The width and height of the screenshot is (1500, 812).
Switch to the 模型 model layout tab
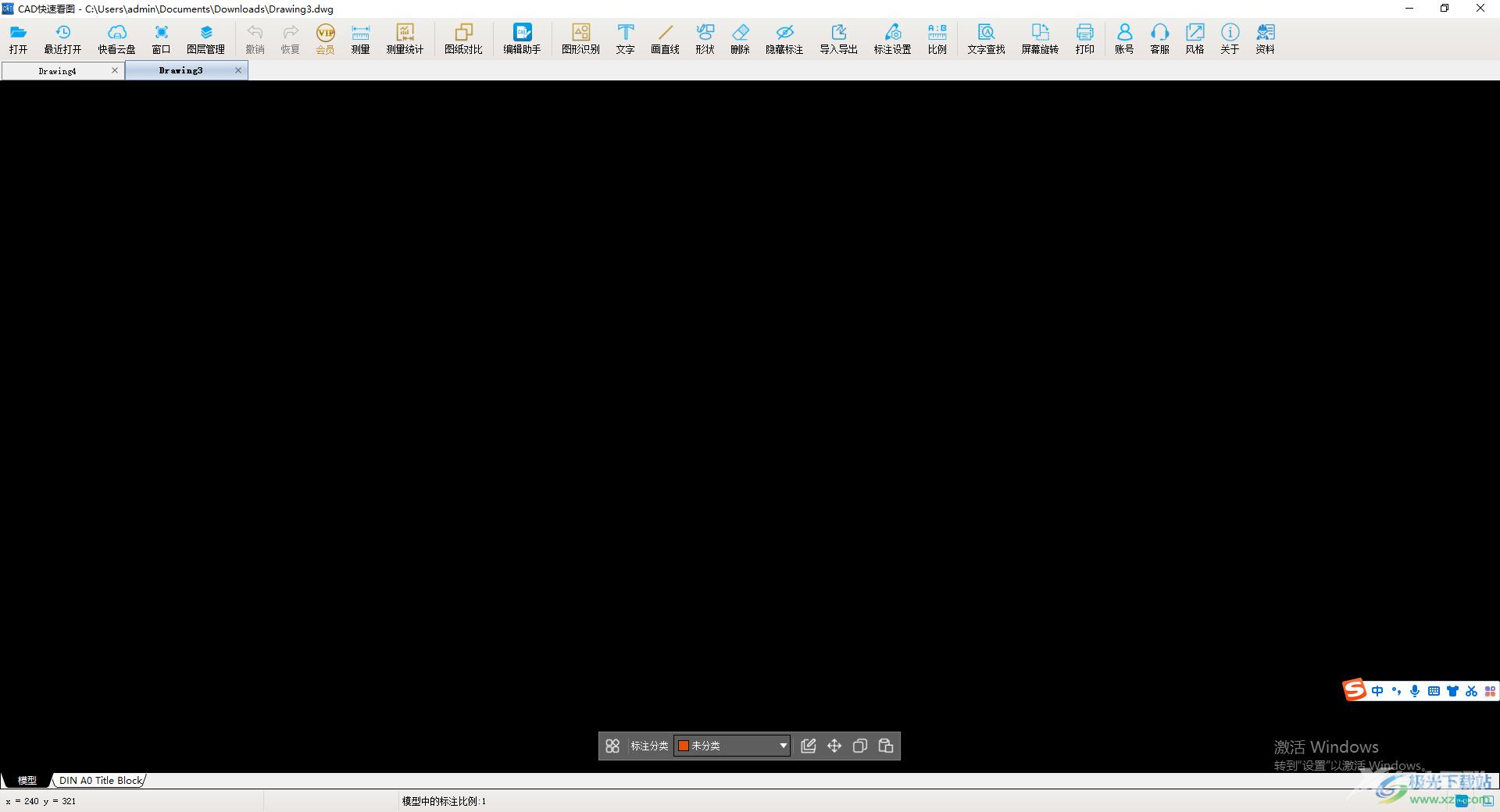tap(27, 780)
